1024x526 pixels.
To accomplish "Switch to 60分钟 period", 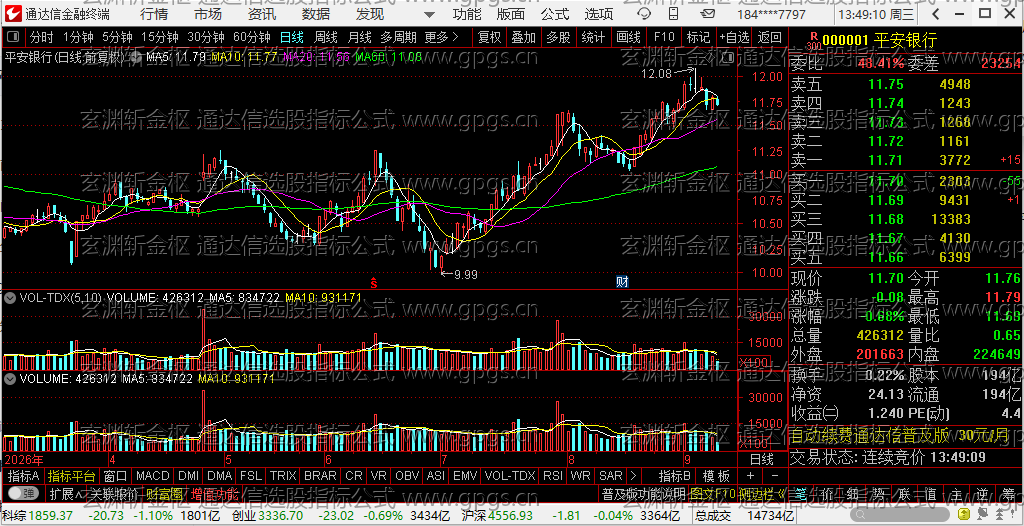I will coord(251,38).
